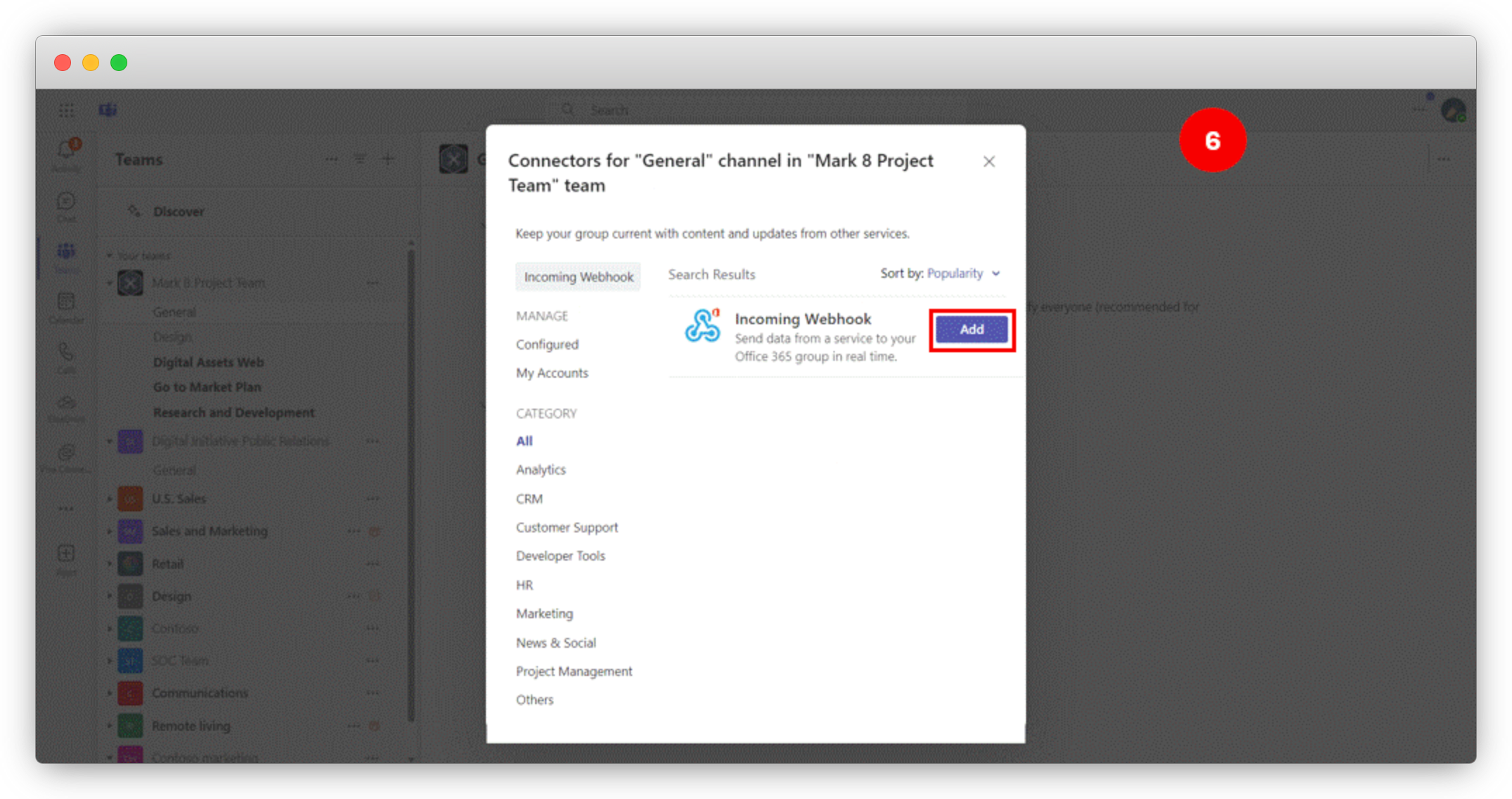The height and width of the screenshot is (799, 1512).
Task: Select the Developer Tools category
Action: tap(560, 556)
